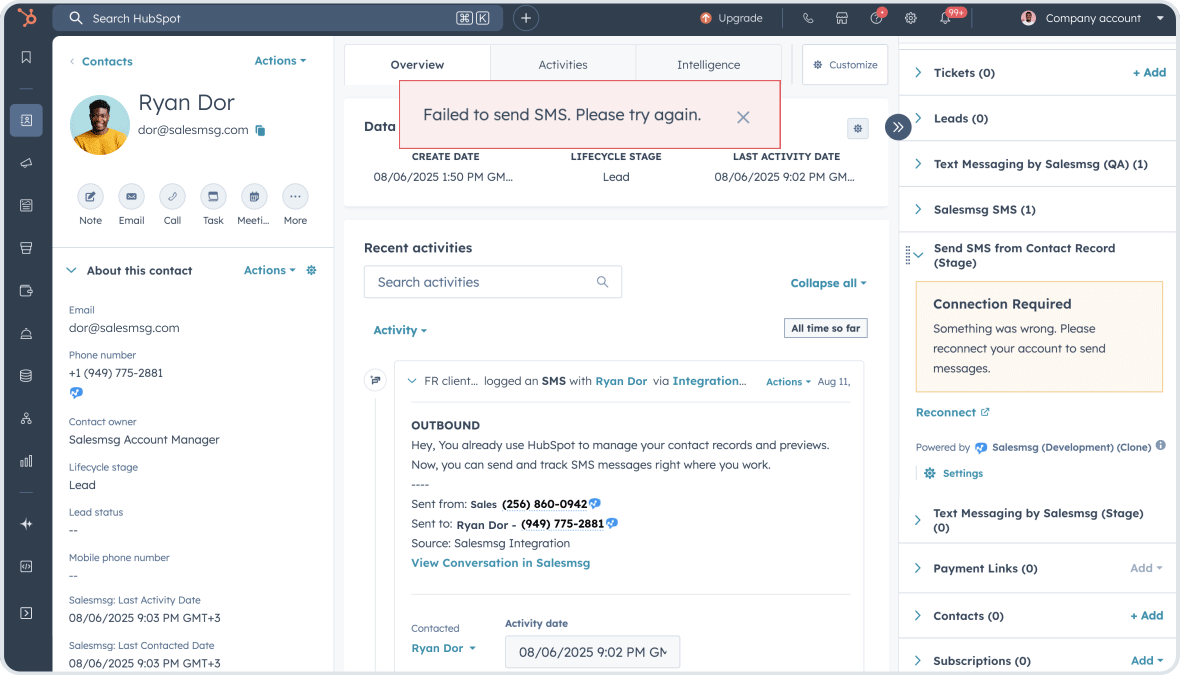This screenshot has height=676, width=1180.
Task: Click the Search activities field
Action: 493,282
